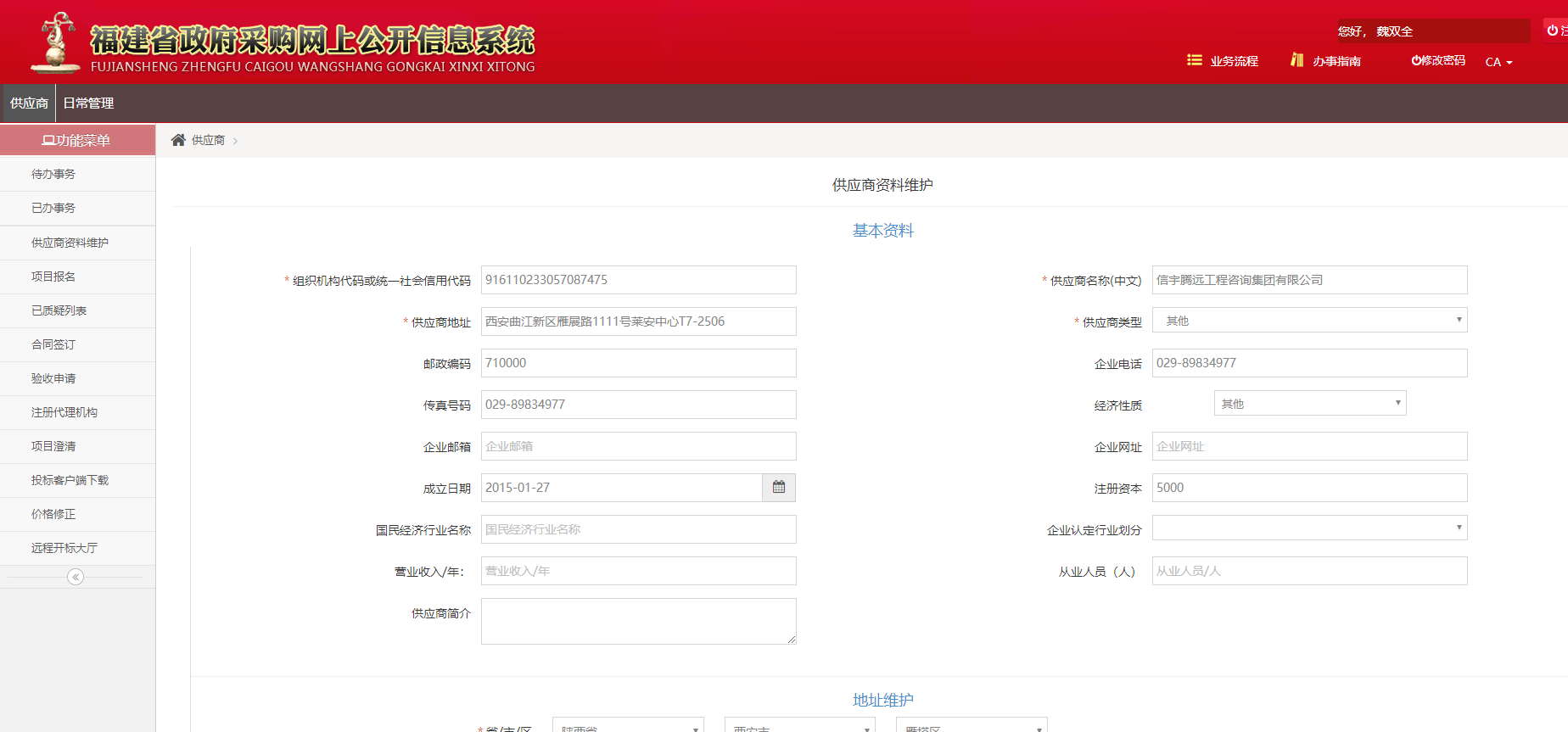This screenshot has width=1568, height=732.
Task: Click the 供应商地址 input field
Action: tap(638, 321)
